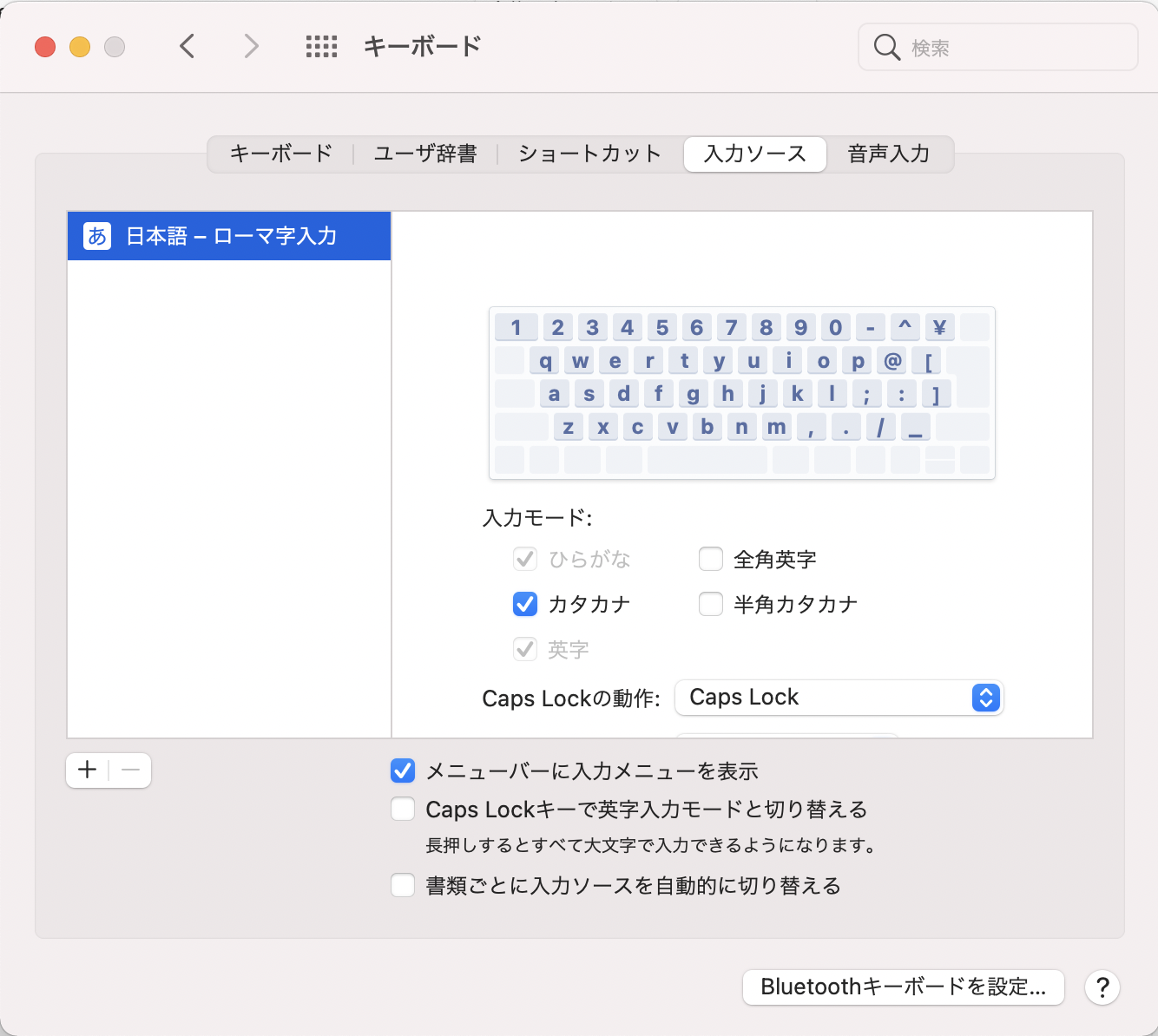The image size is (1158, 1036).
Task: Click the magnifier icon in the search field
Action: [x=886, y=48]
